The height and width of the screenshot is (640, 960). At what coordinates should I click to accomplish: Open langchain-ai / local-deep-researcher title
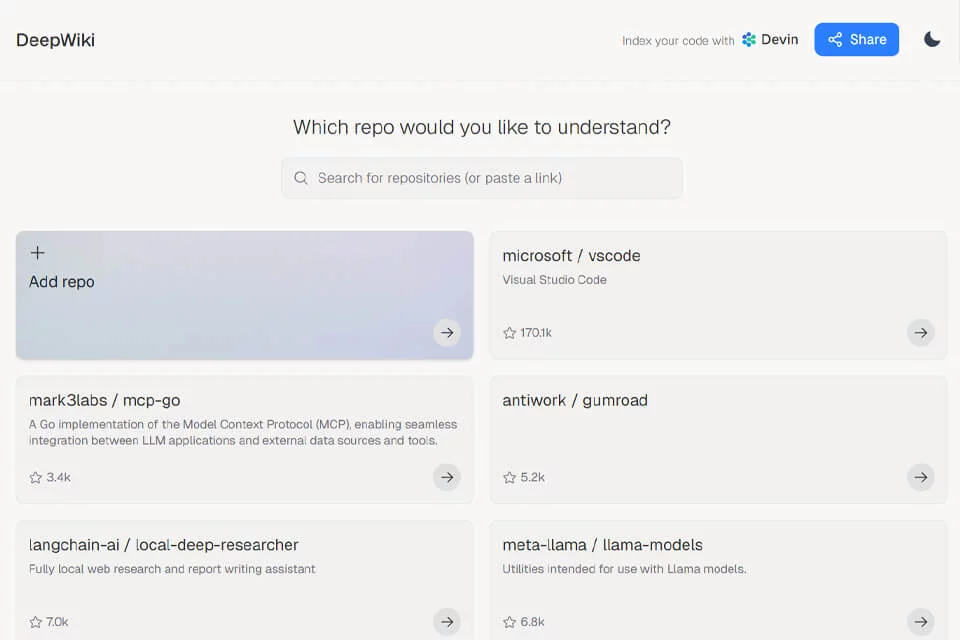163,545
